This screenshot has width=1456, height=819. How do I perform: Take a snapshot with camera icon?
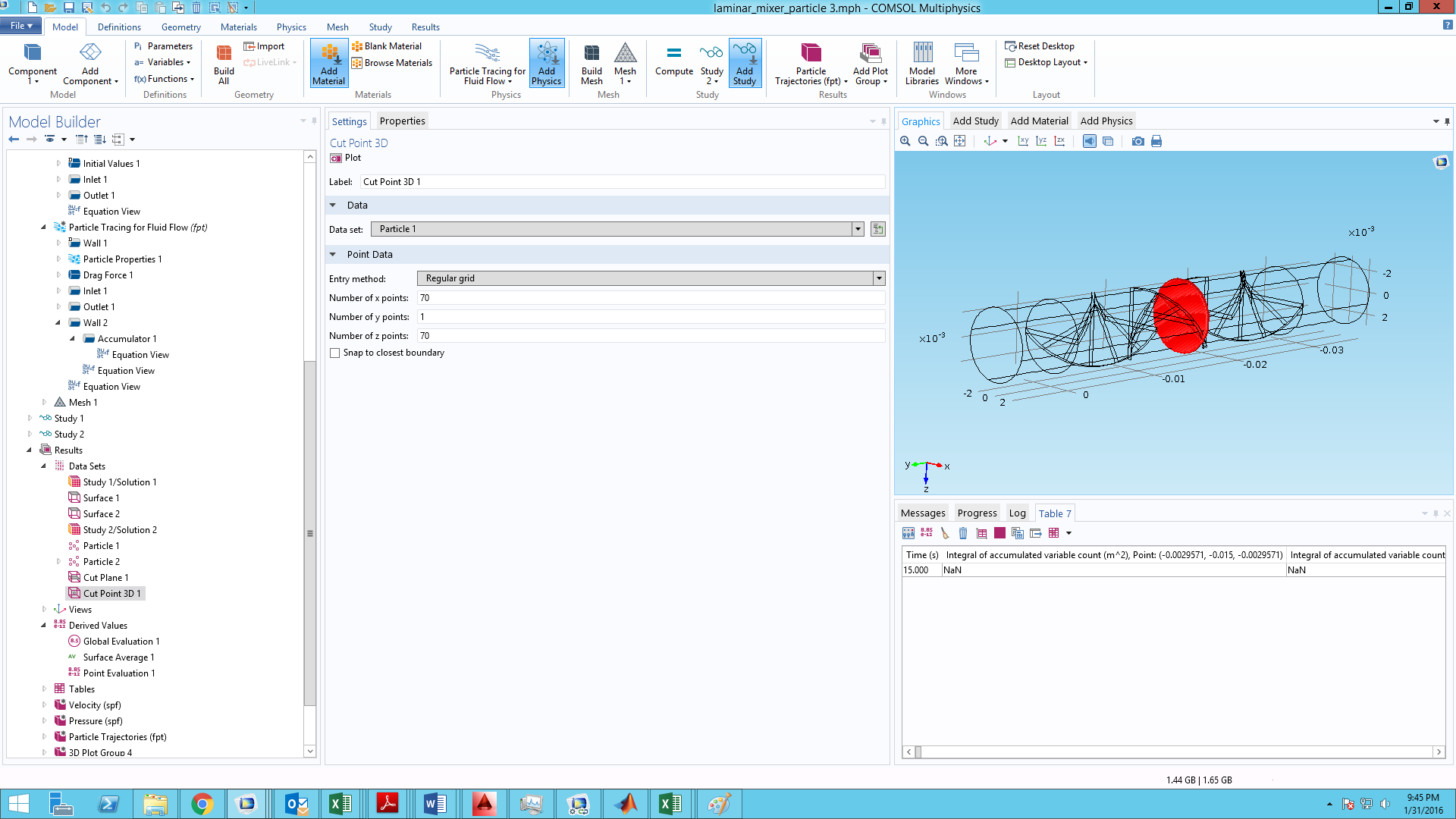coord(1137,141)
